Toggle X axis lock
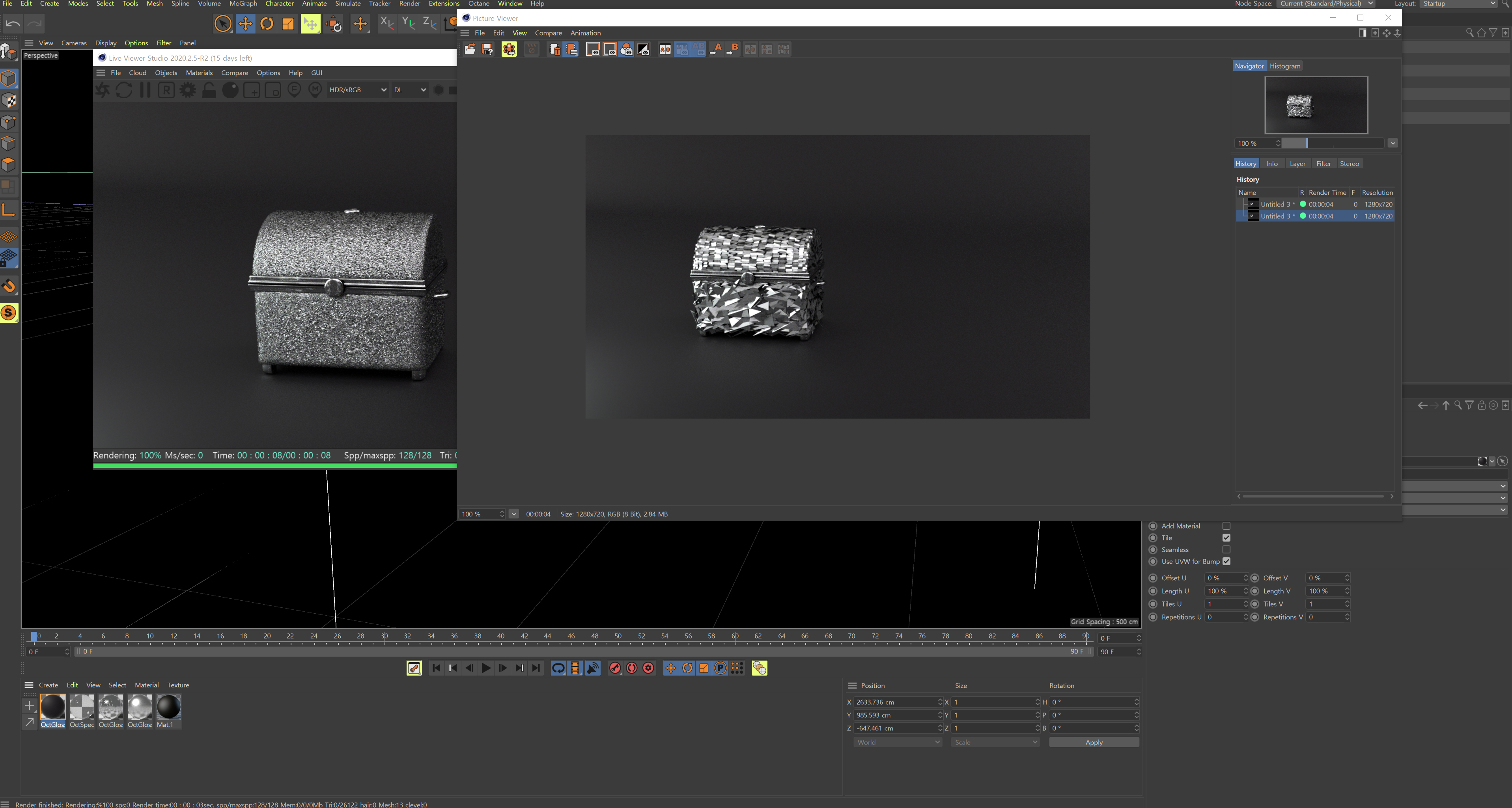Screen dimensions: 1512x808 click(387, 24)
